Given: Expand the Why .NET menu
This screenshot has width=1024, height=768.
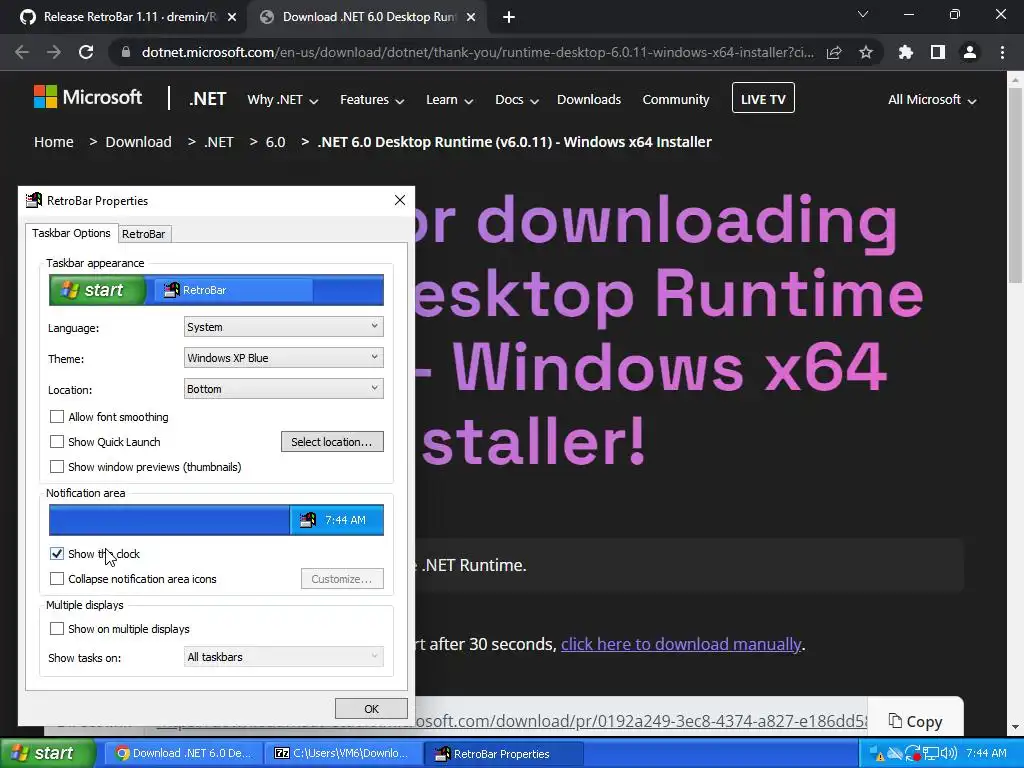Looking at the screenshot, I should pyautogui.click(x=282, y=99).
